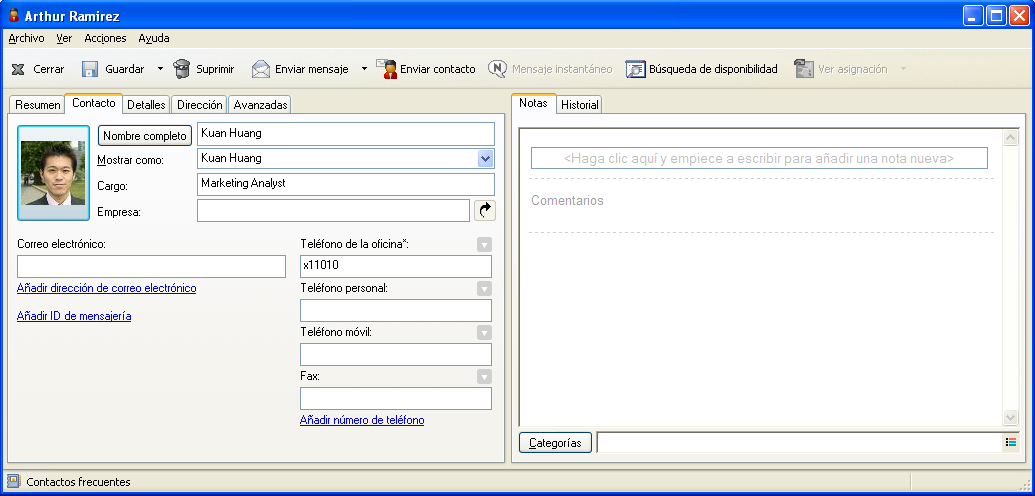This screenshot has width=1035, height=496.
Task: Click the Guardar floppy disk icon
Action: pyautogui.click(x=90, y=69)
